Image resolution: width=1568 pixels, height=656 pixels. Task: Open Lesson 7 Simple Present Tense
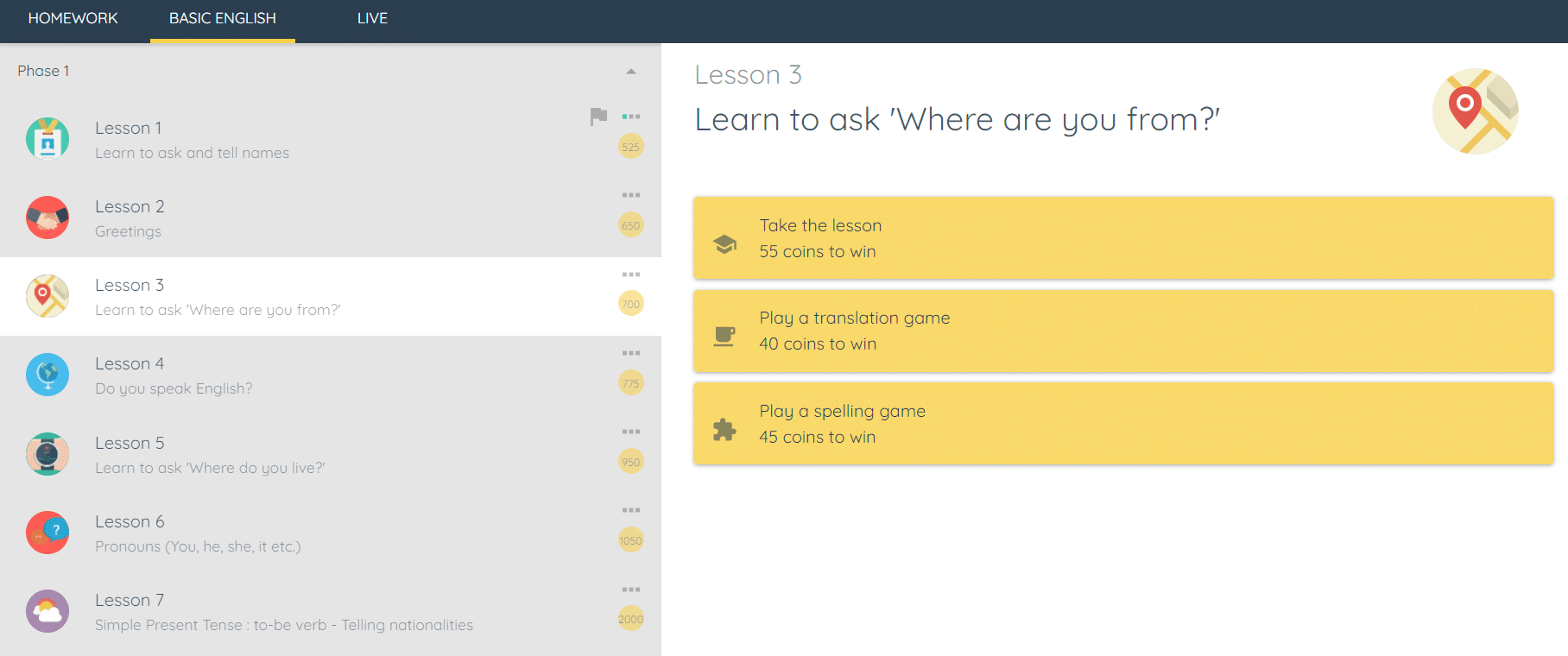[283, 612]
